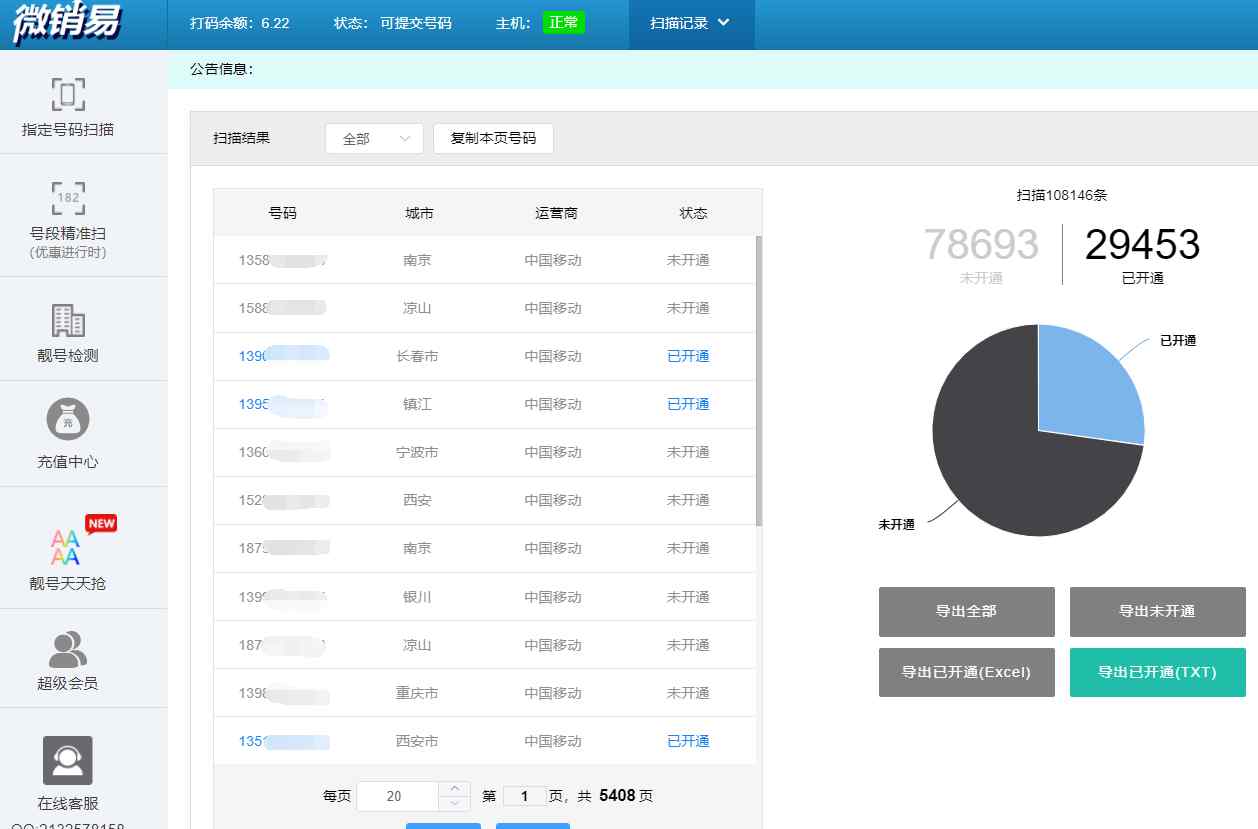Contact 在线客服 headset icon
1258x829 pixels.
coord(68,761)
